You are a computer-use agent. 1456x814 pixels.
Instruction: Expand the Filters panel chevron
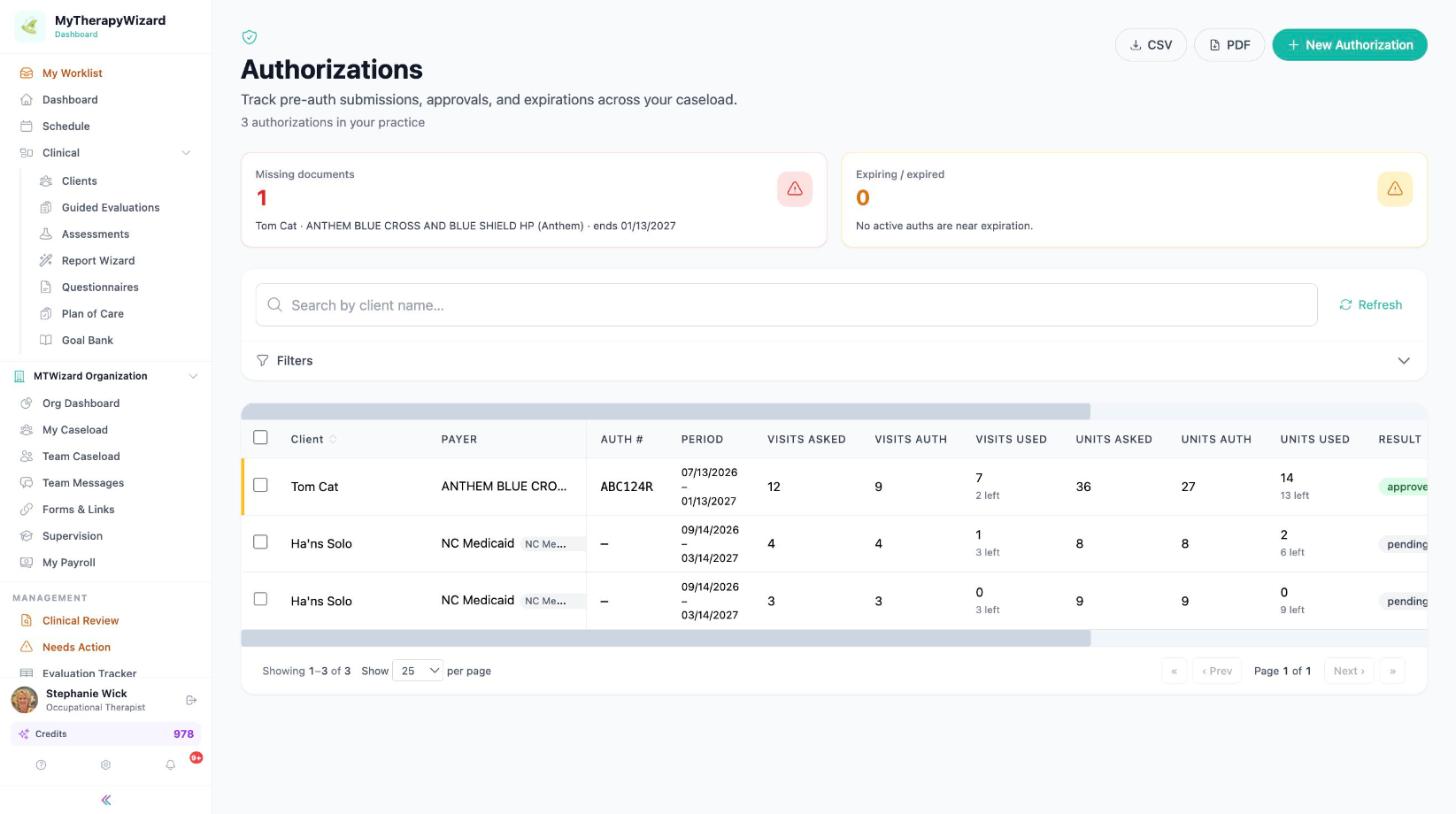(1404, 361)
